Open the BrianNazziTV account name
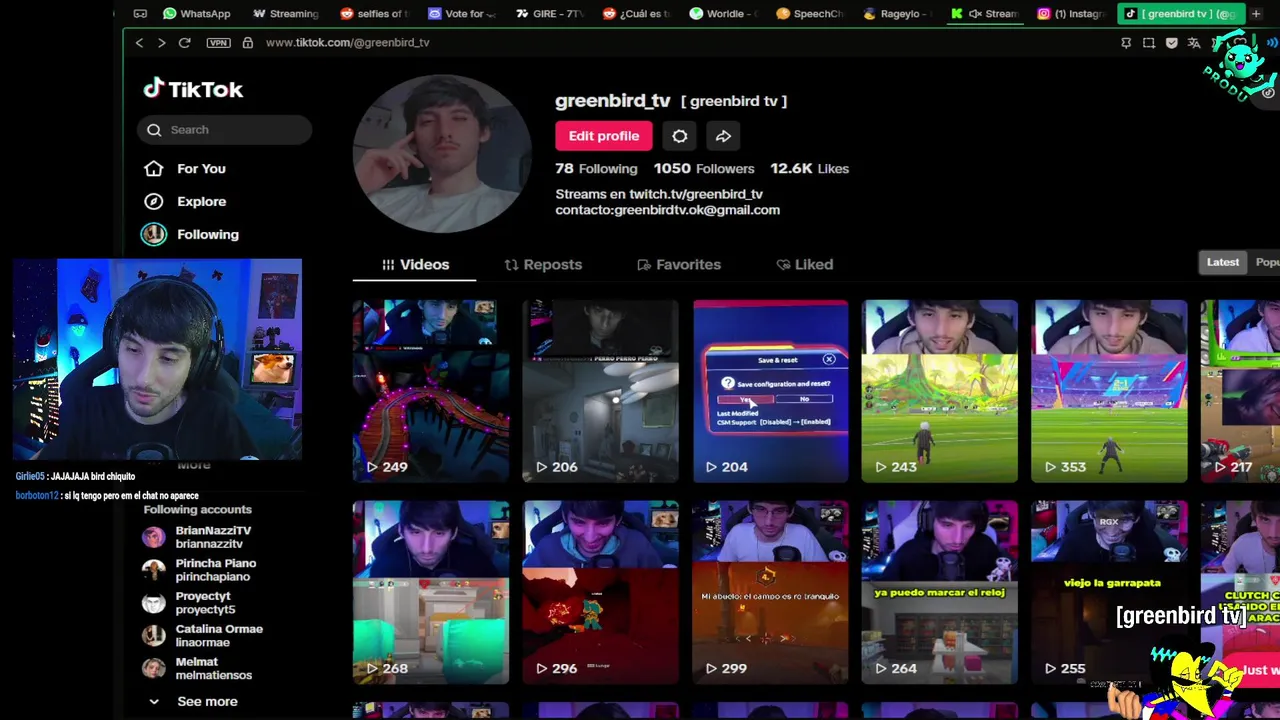 point(213,531)
